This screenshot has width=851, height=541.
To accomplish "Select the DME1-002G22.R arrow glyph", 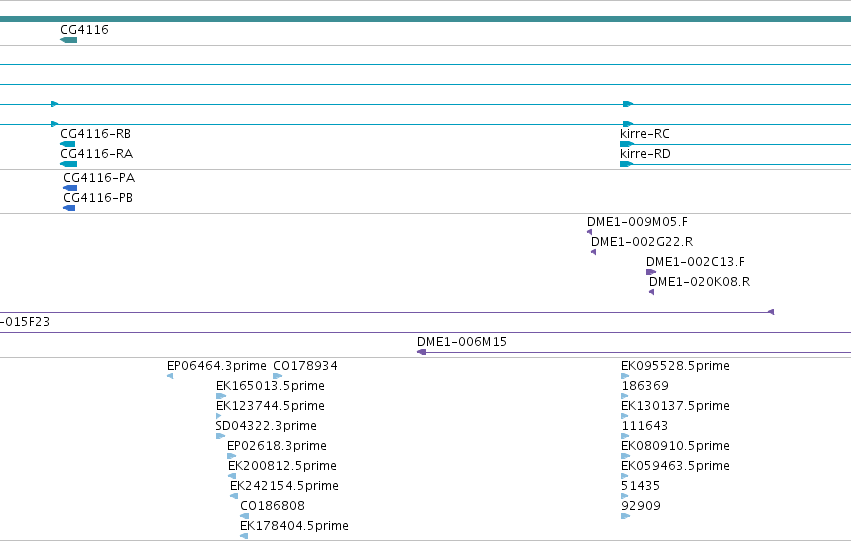I will pos(593,252).
